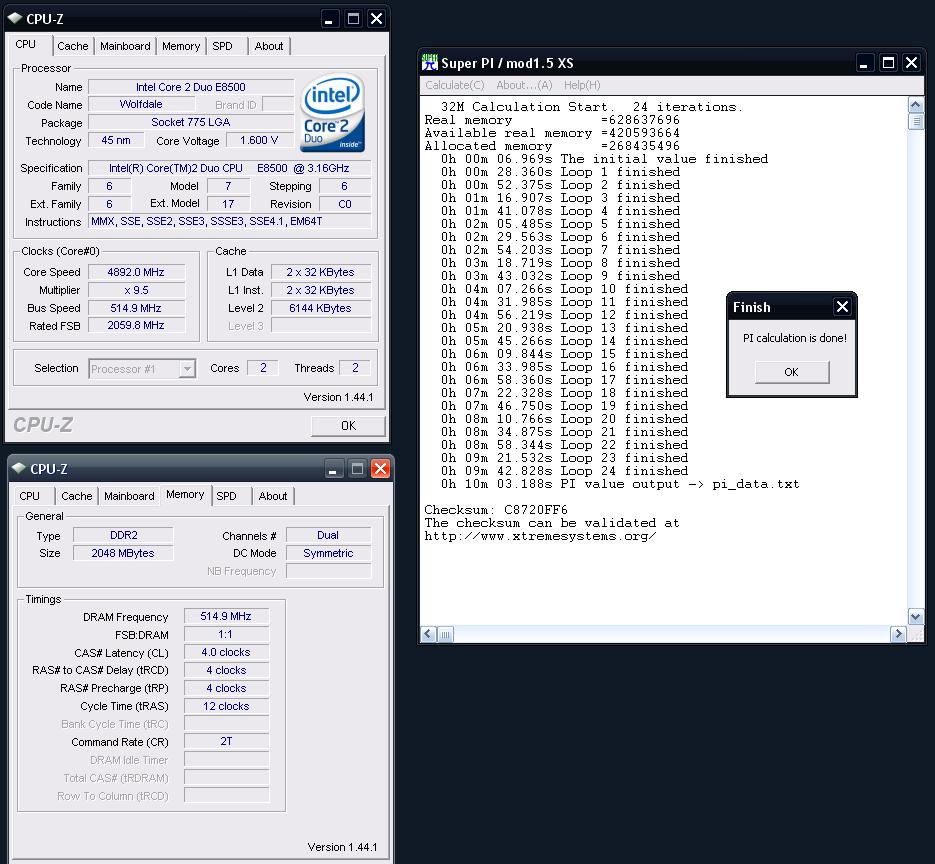Viewport: 935px width, 864px height.
Task: Click the Super PI horizontal scrollbar thumb
Action: [445, 634]
